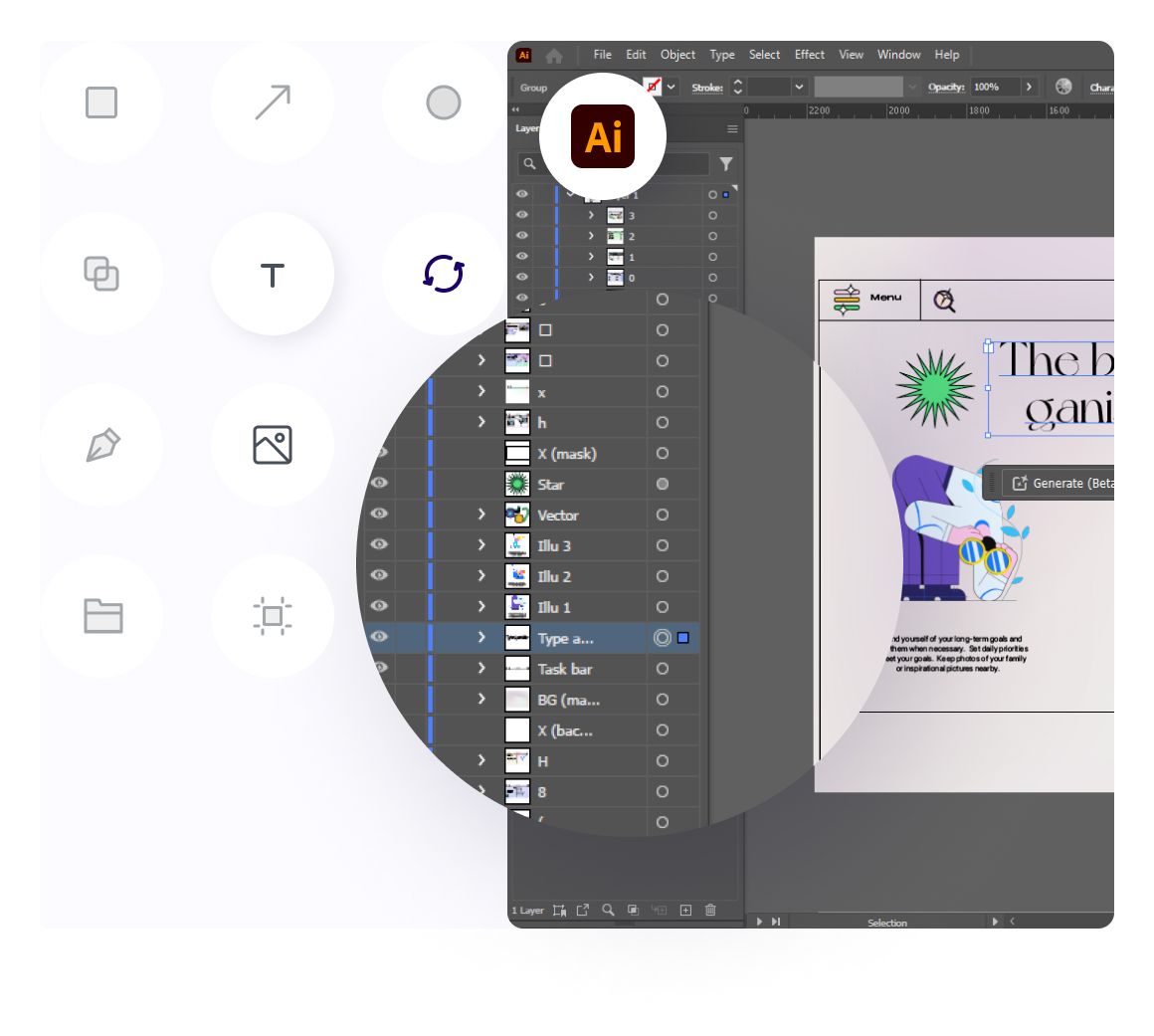
Task: Open the Stroke weight dropdown
Action: (x=799, y=88)
